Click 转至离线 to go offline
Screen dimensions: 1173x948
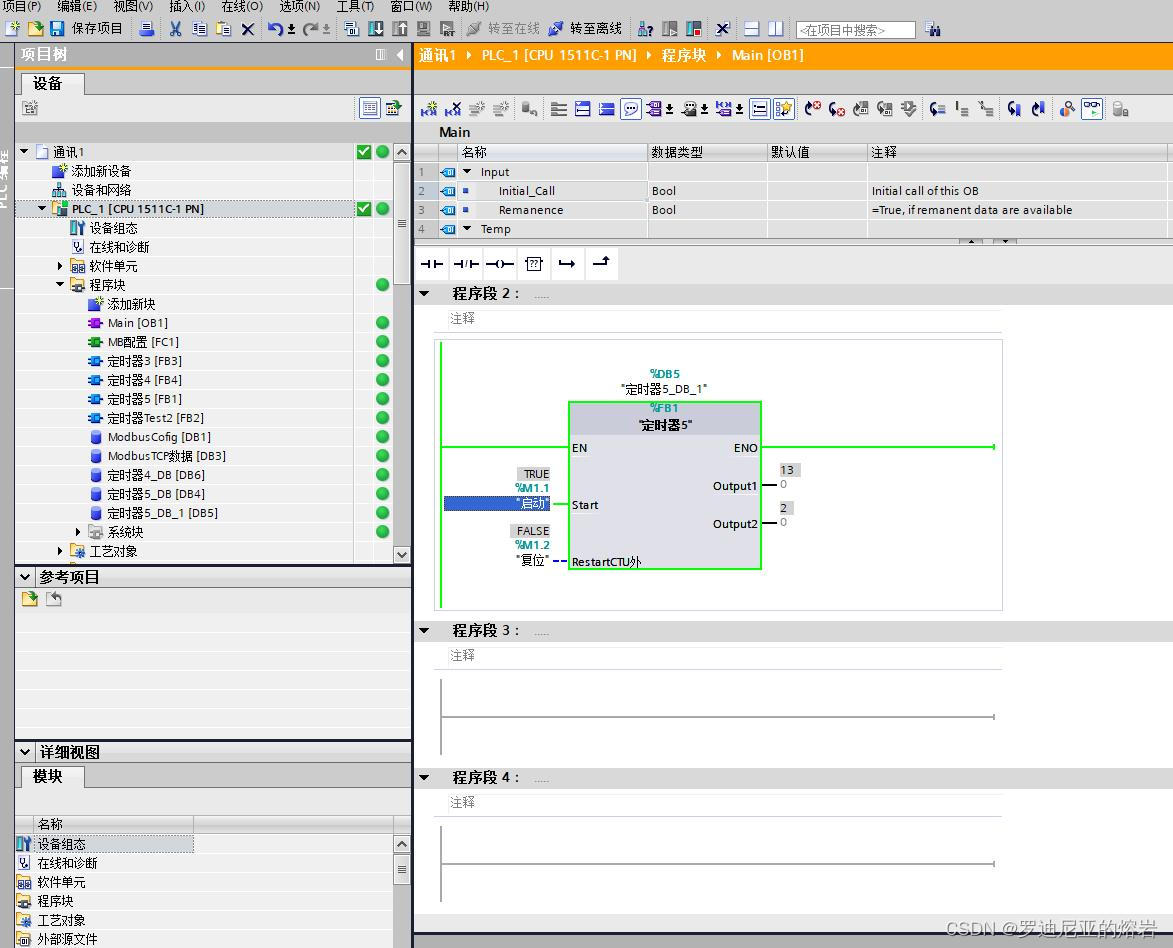[x=585, y=28]
